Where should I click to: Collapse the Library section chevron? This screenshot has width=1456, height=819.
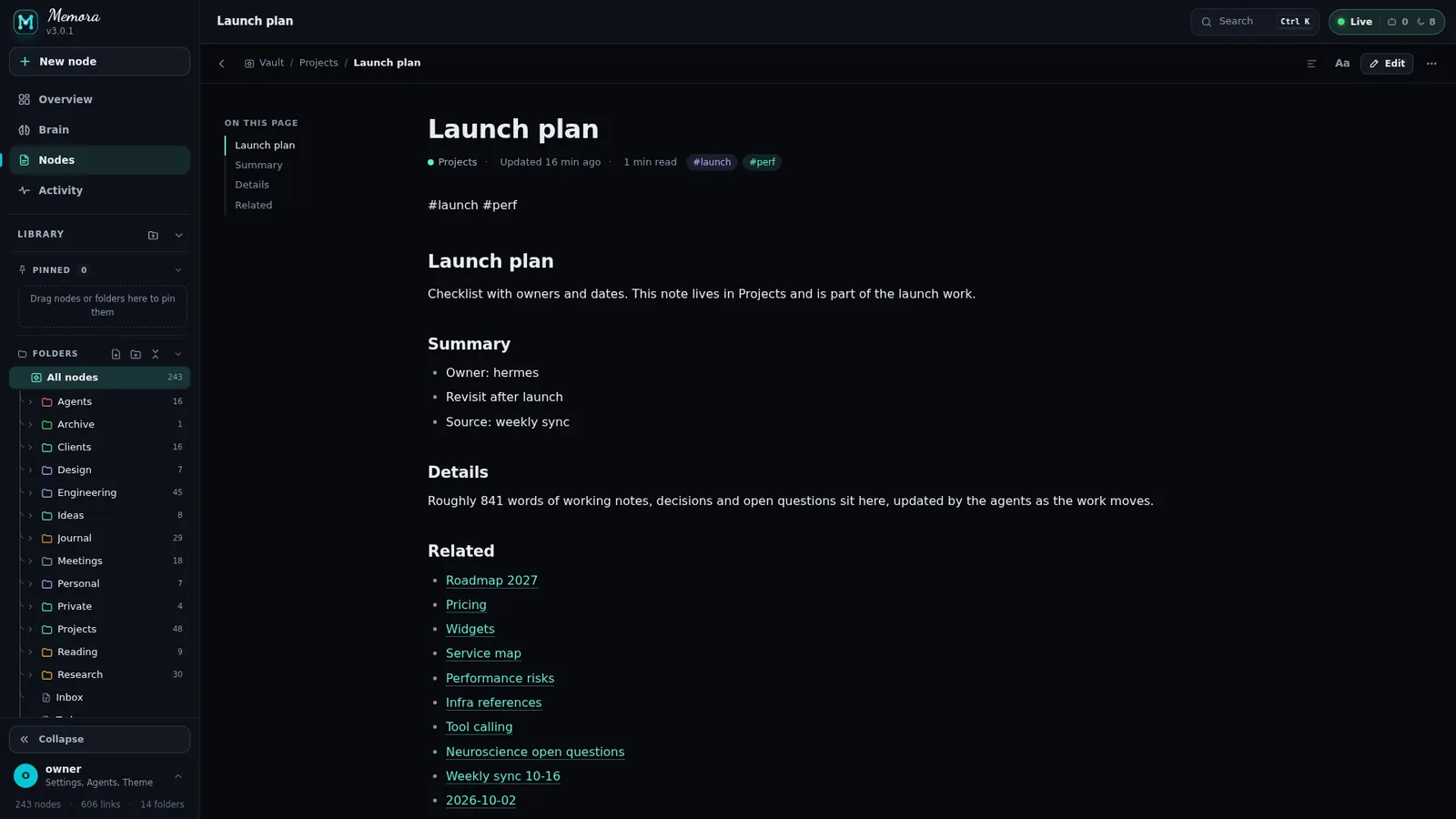(x=178, y=235)
